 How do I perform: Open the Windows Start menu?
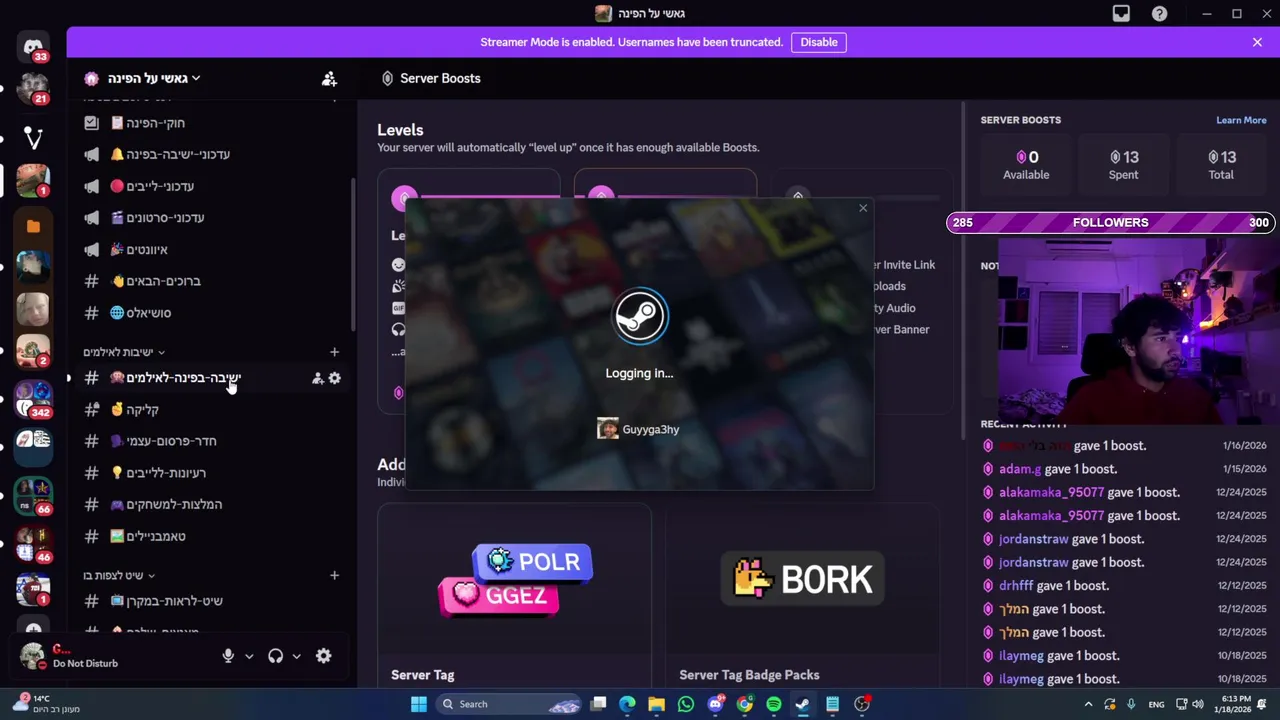419,704
